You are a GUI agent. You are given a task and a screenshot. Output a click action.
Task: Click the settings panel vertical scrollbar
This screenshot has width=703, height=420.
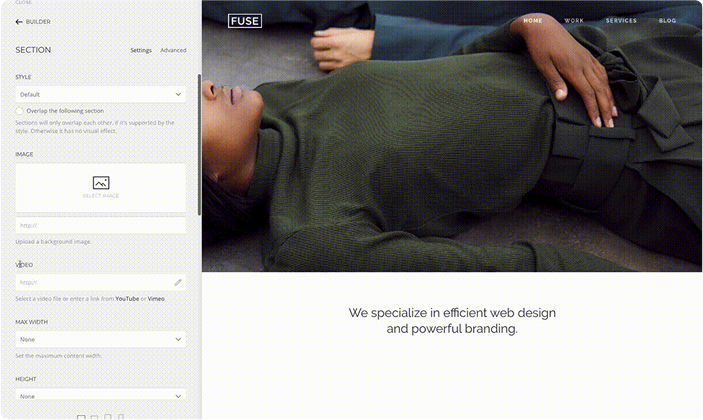coord(199,144)
